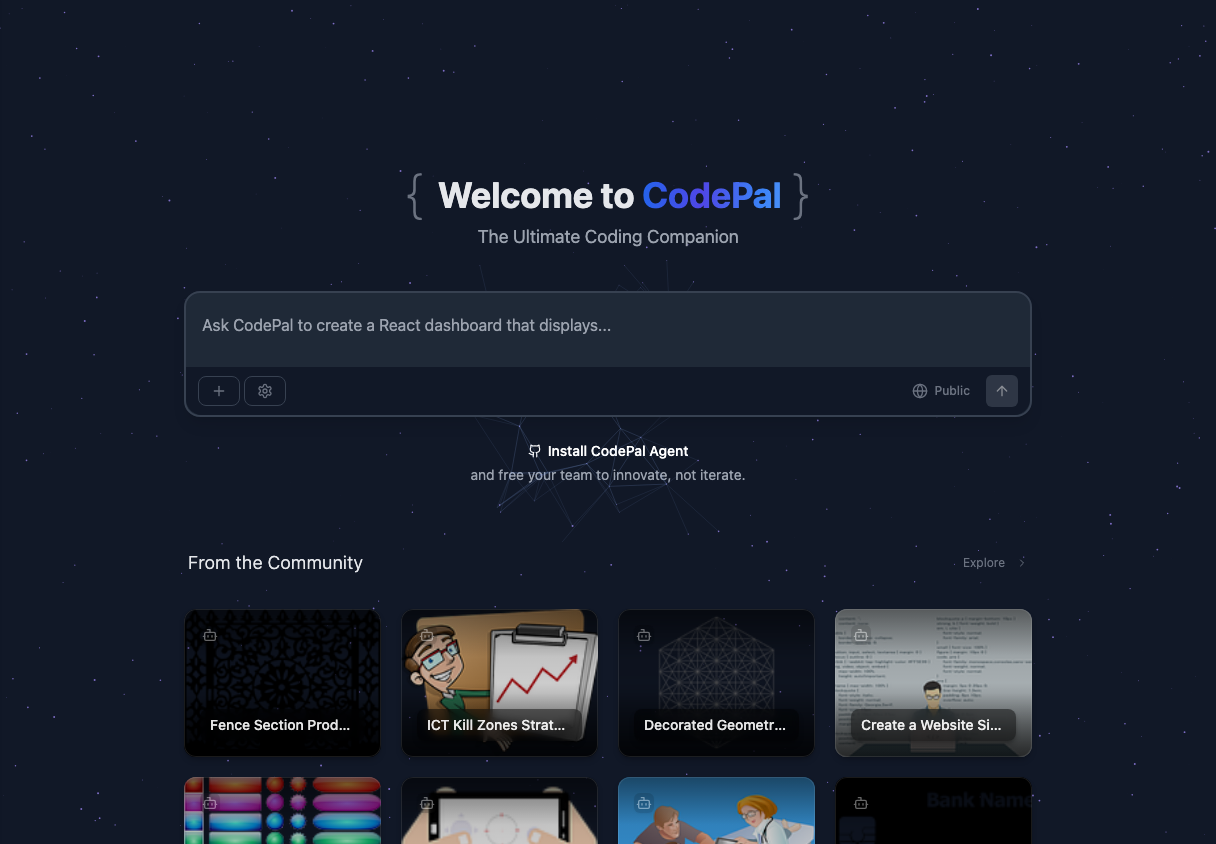Click the chevron next to Explore

[1021, 563]
